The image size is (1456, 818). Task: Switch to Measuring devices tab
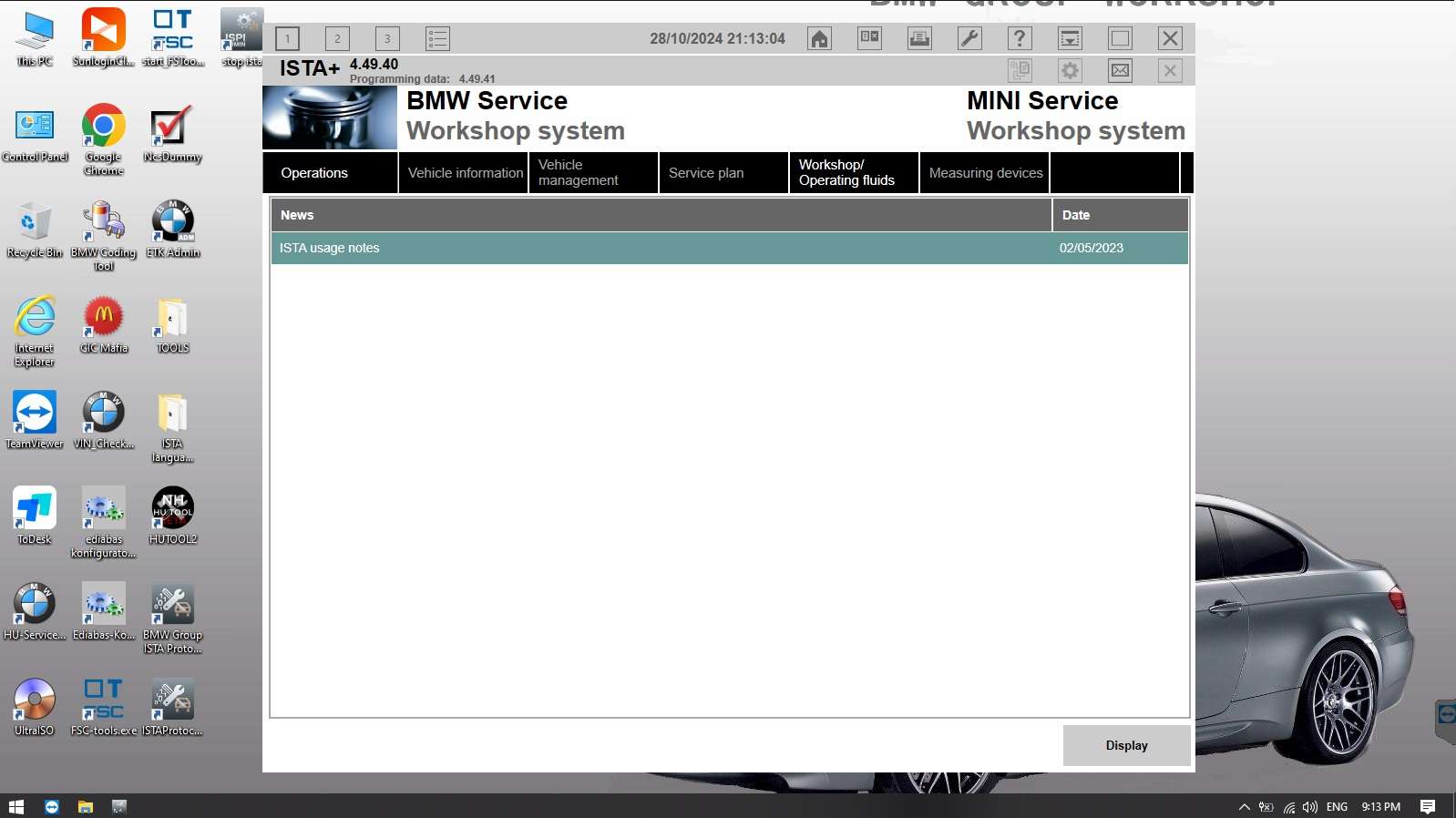pos(985,173)
